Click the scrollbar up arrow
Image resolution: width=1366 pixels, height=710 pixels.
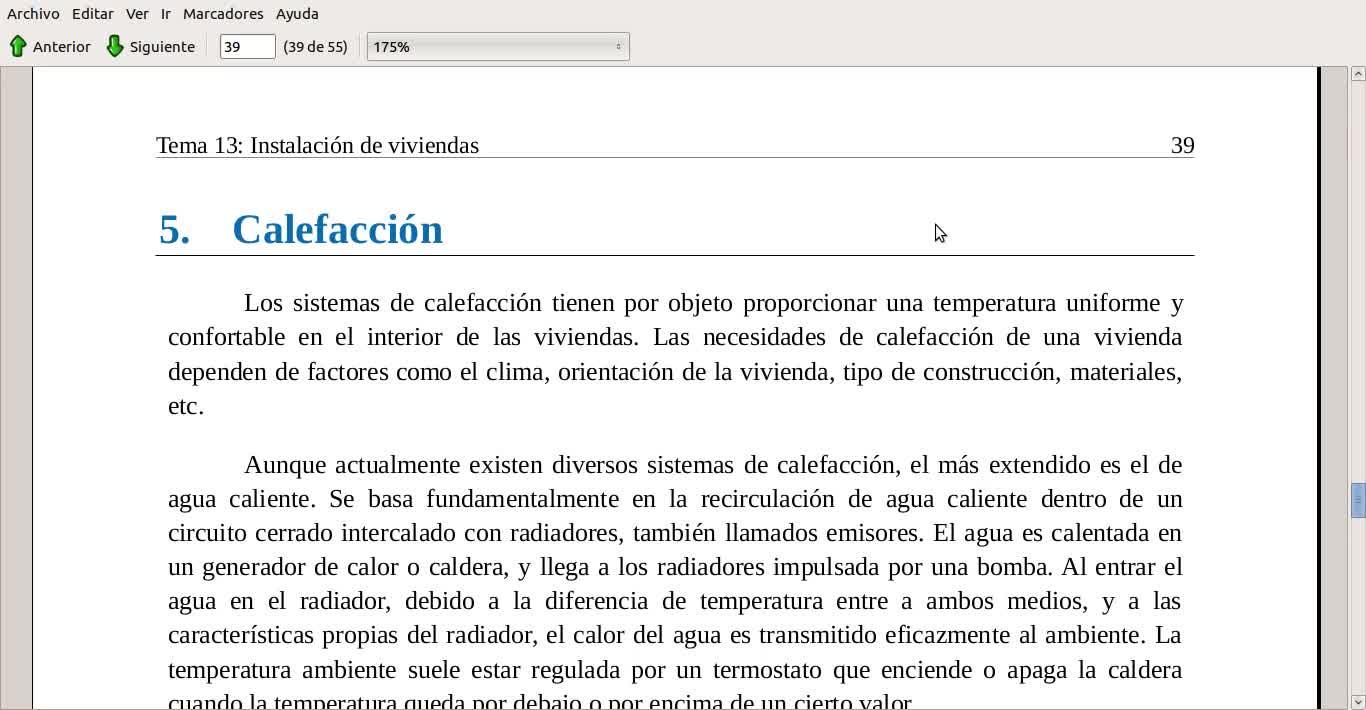click(x=1358, y=74)
